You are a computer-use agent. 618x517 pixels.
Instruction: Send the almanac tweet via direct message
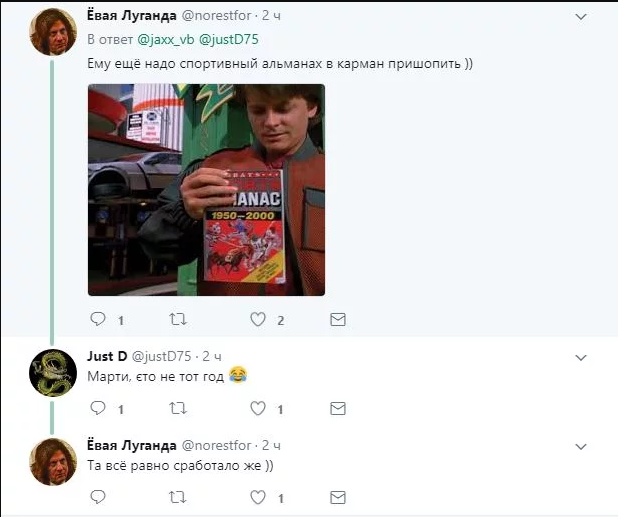coord(338,319)
